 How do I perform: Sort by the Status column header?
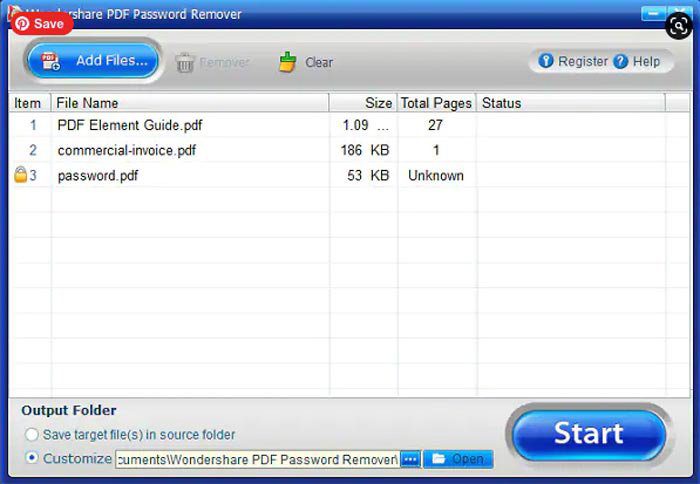[x=571, y=103]
